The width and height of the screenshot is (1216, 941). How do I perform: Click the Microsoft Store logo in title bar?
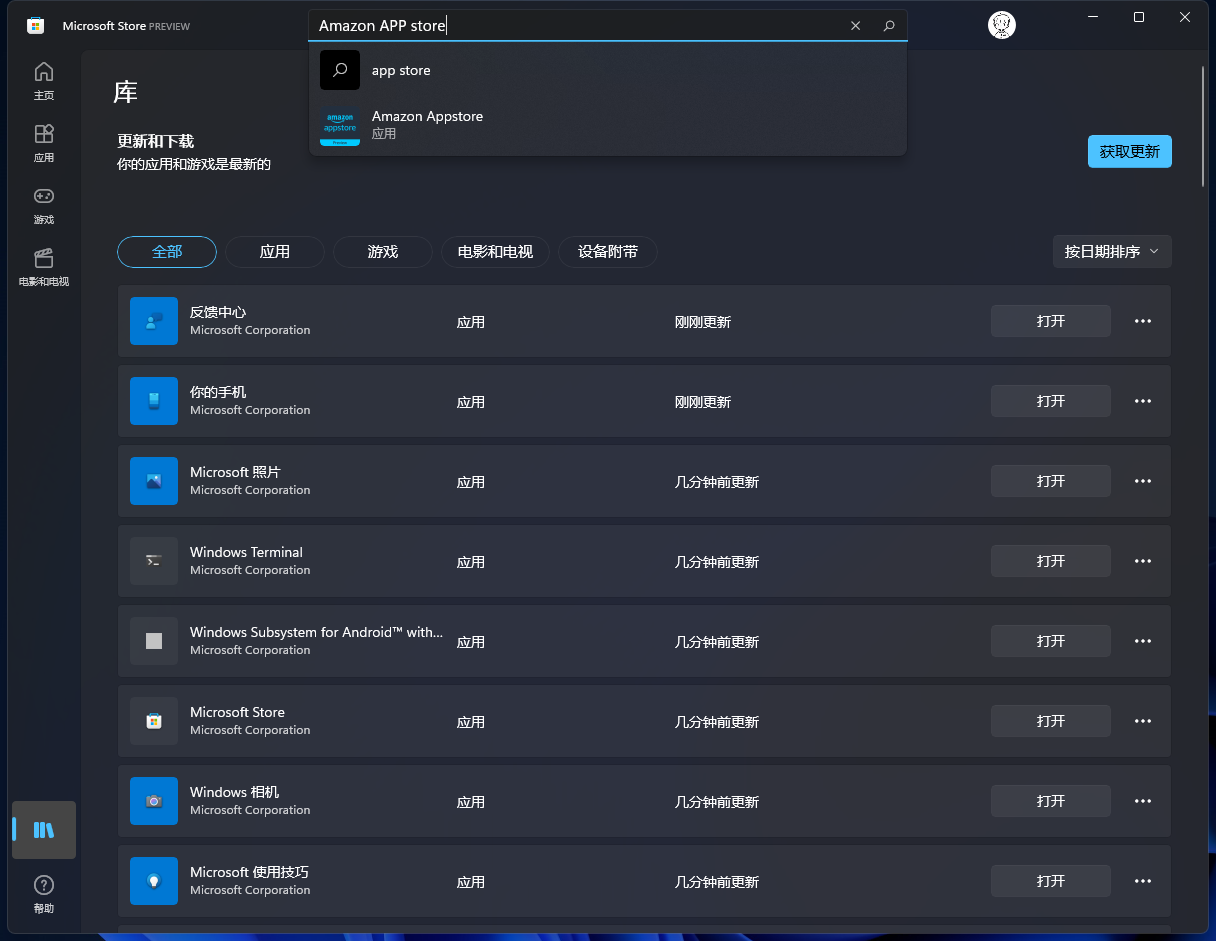(35, 26)
